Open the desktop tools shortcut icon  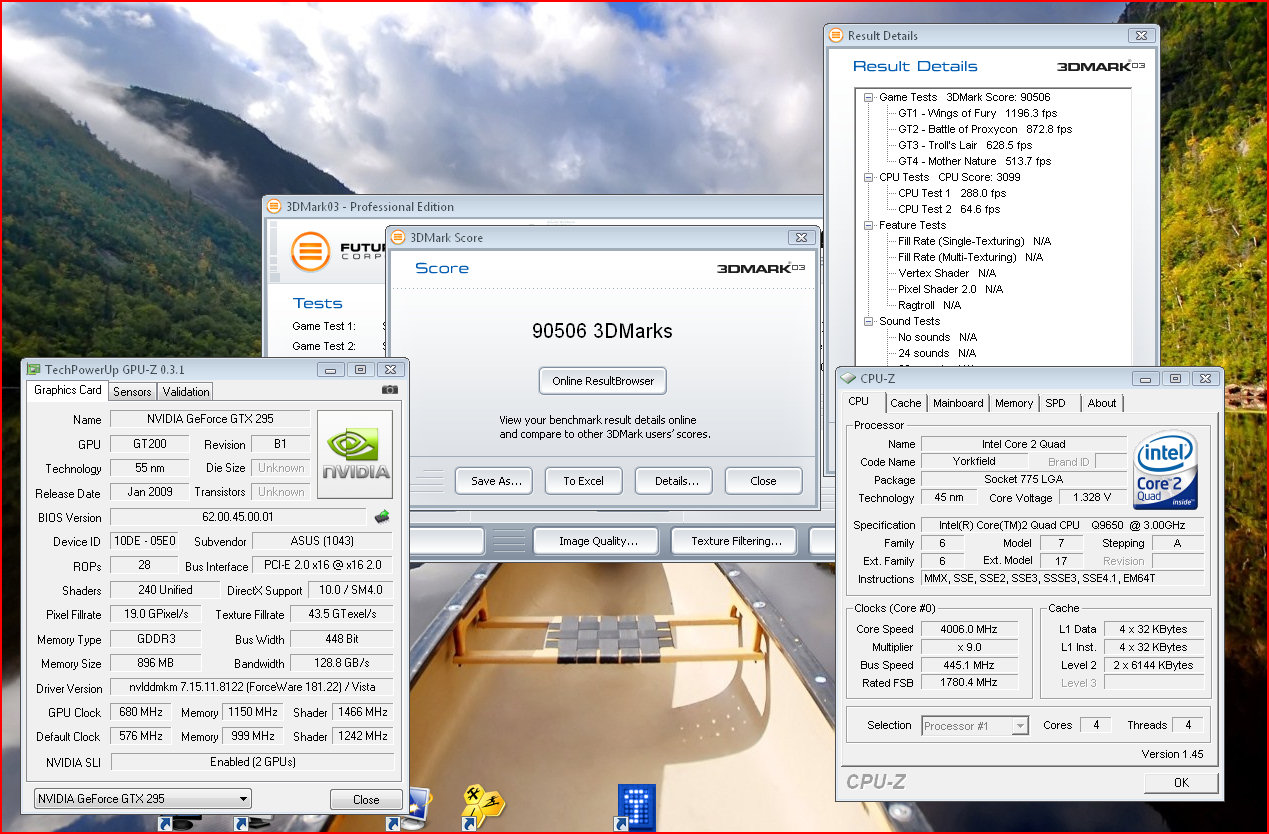483,803
